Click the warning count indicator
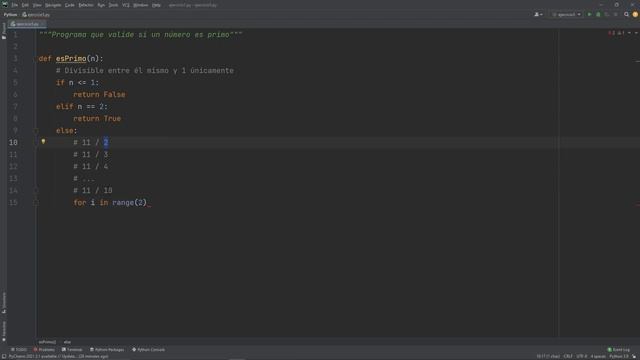 [620, 33]
